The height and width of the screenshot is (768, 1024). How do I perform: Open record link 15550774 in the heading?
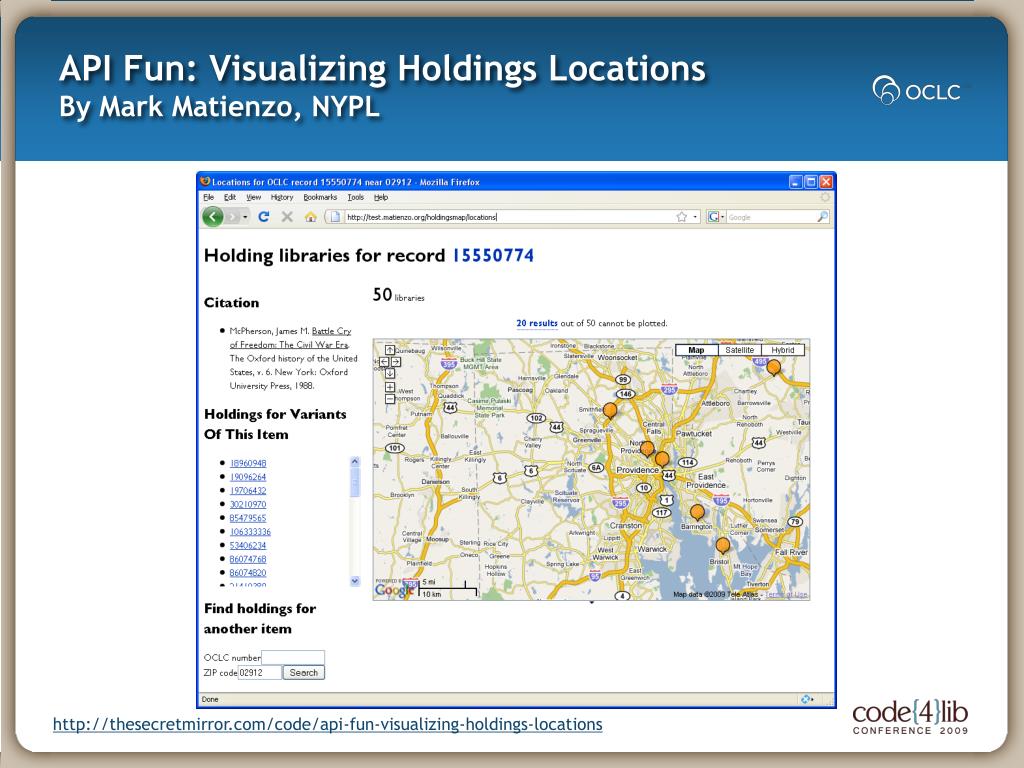tap(493, 255)
